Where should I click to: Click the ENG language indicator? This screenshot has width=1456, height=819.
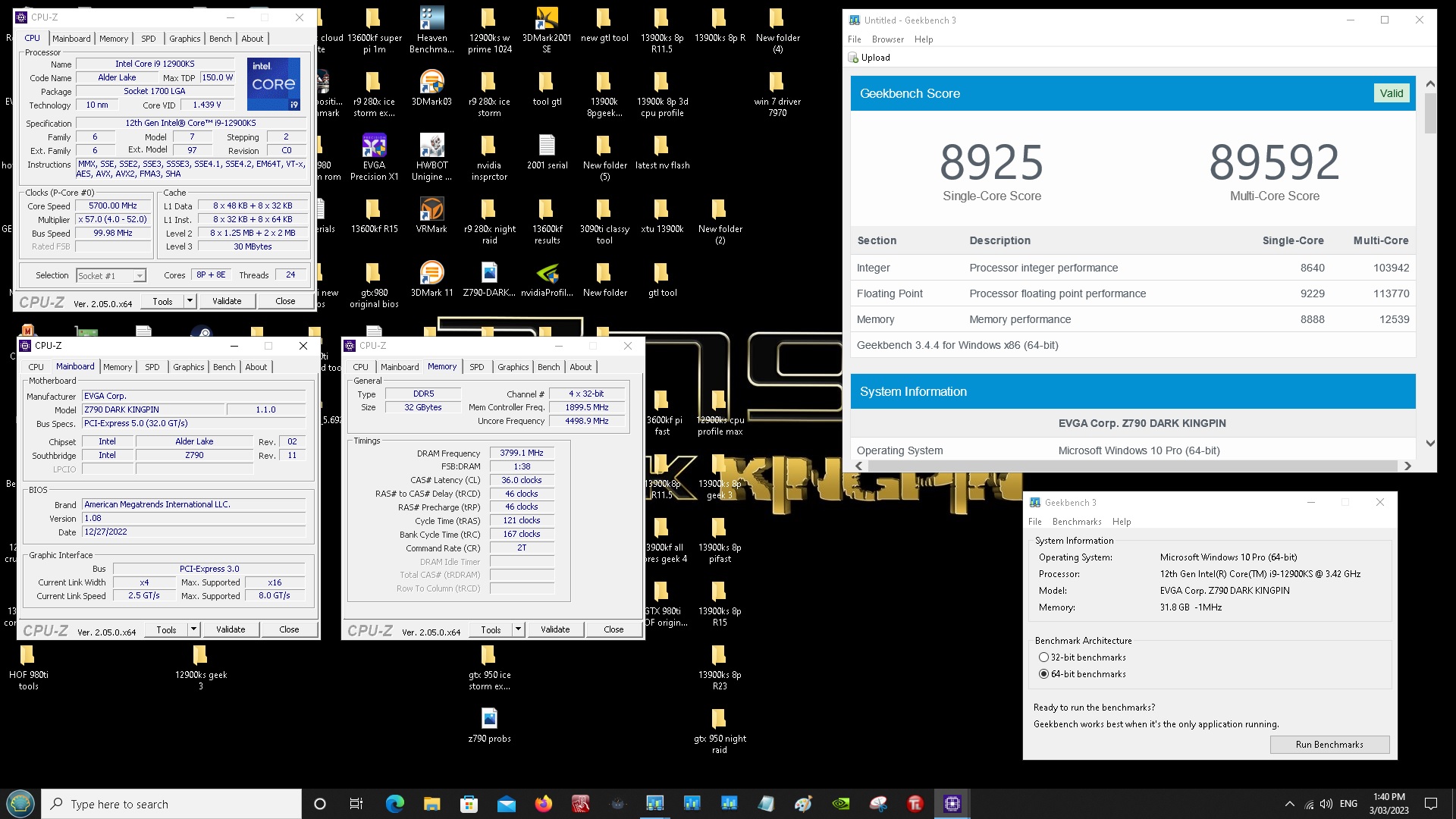click(x=1348, y=804)
